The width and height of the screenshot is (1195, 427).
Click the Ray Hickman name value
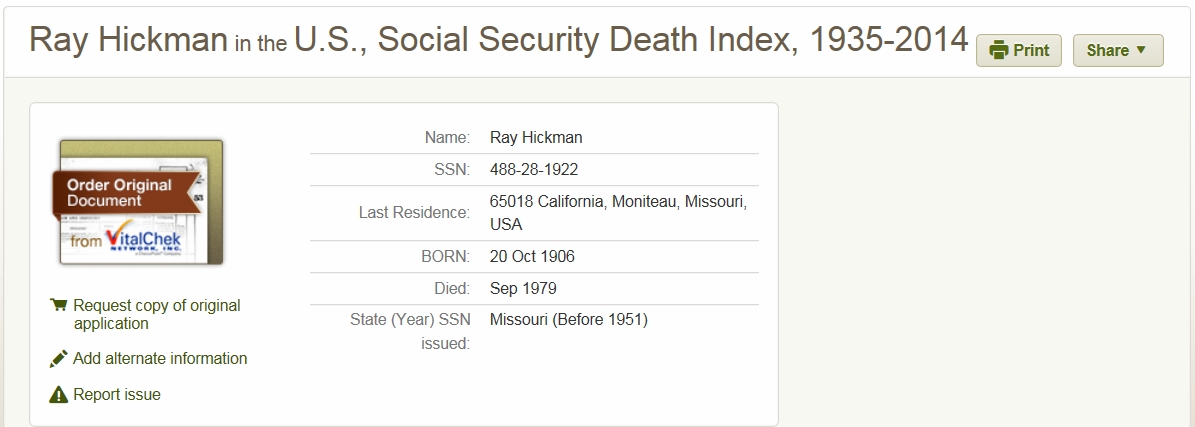[536, 137]
